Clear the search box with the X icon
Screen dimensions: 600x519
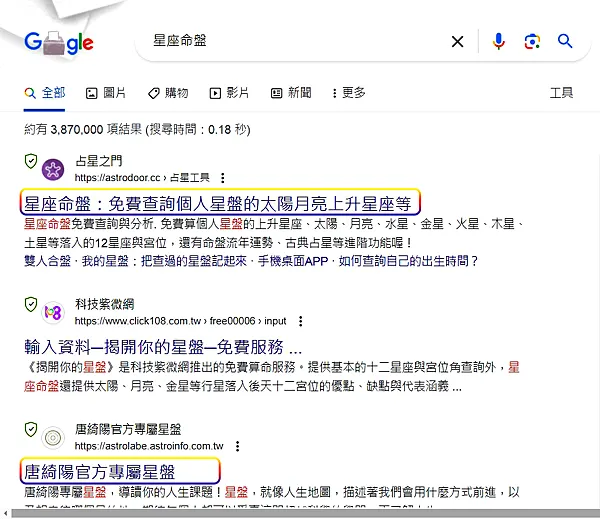tap(457, 41)
